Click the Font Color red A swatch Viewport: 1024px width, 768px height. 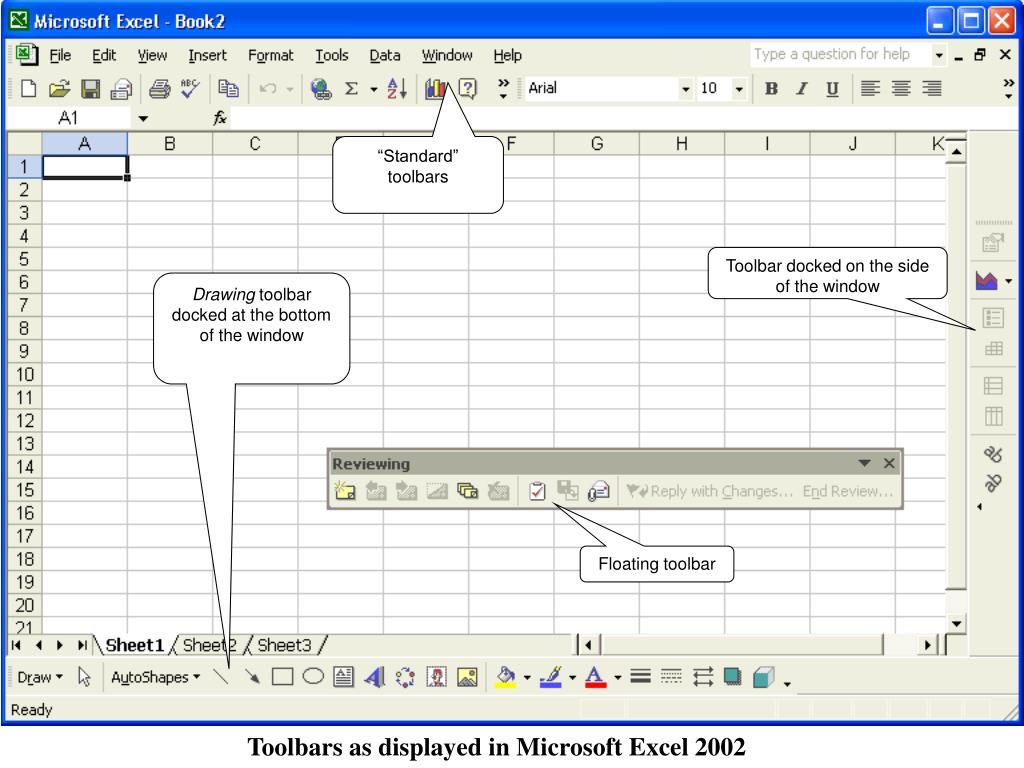(x=595, y=677)
